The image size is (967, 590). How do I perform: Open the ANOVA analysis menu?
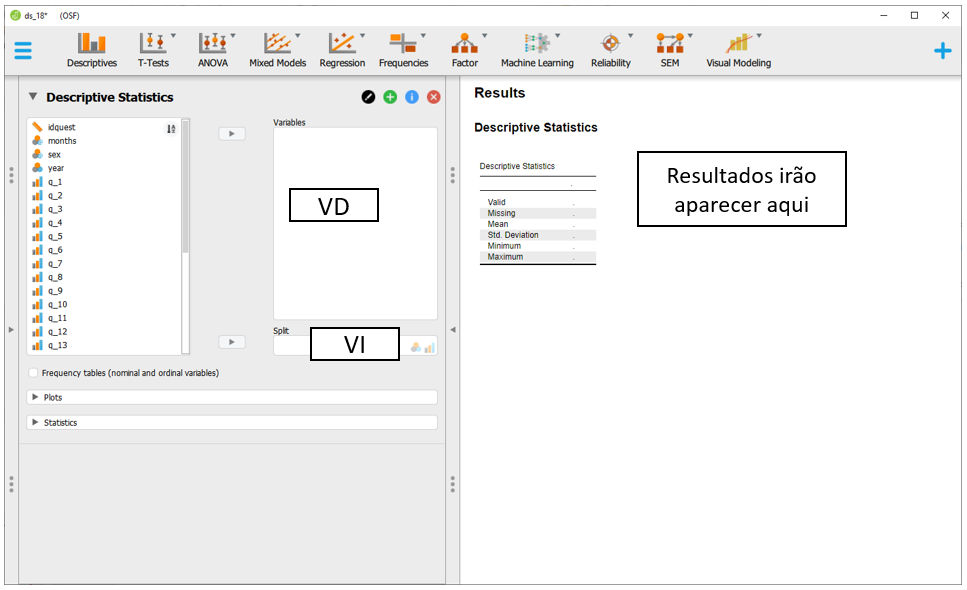pyautogui.click(x=213, y=50)
